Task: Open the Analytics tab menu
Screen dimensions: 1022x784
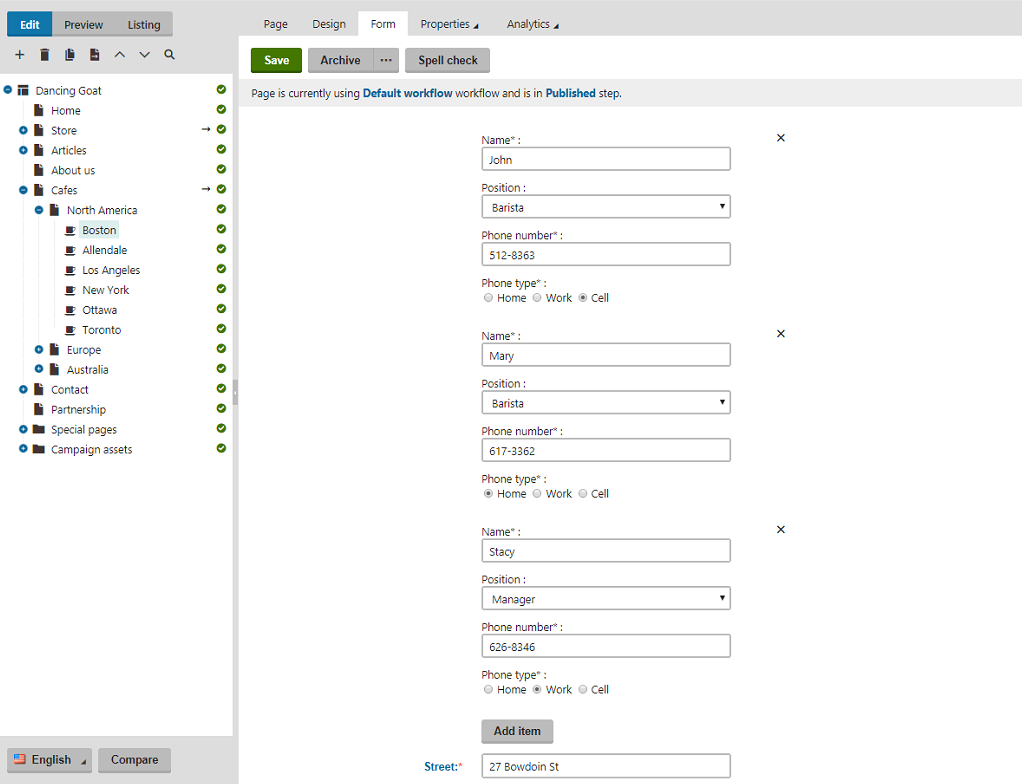Action: 533,24
